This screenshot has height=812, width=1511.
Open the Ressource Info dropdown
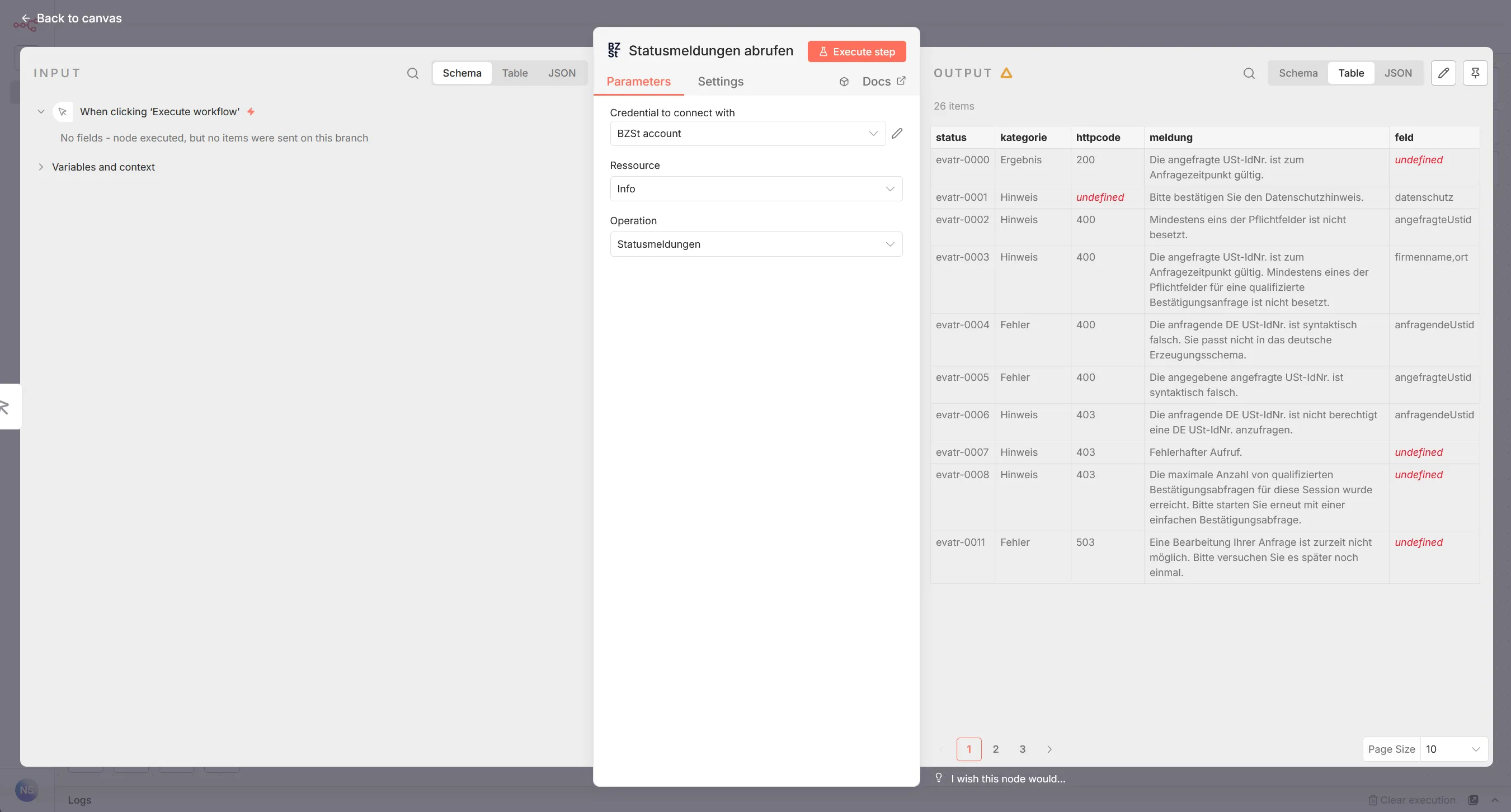[756, 189]
